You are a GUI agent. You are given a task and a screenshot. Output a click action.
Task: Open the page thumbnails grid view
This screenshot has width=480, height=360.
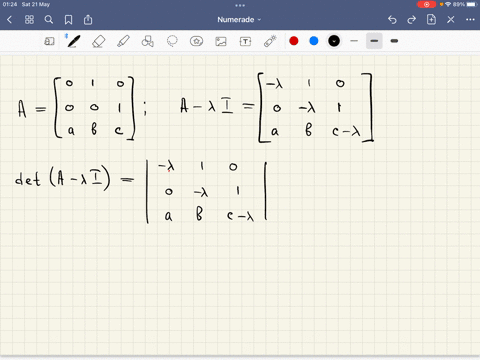[29, 20]
